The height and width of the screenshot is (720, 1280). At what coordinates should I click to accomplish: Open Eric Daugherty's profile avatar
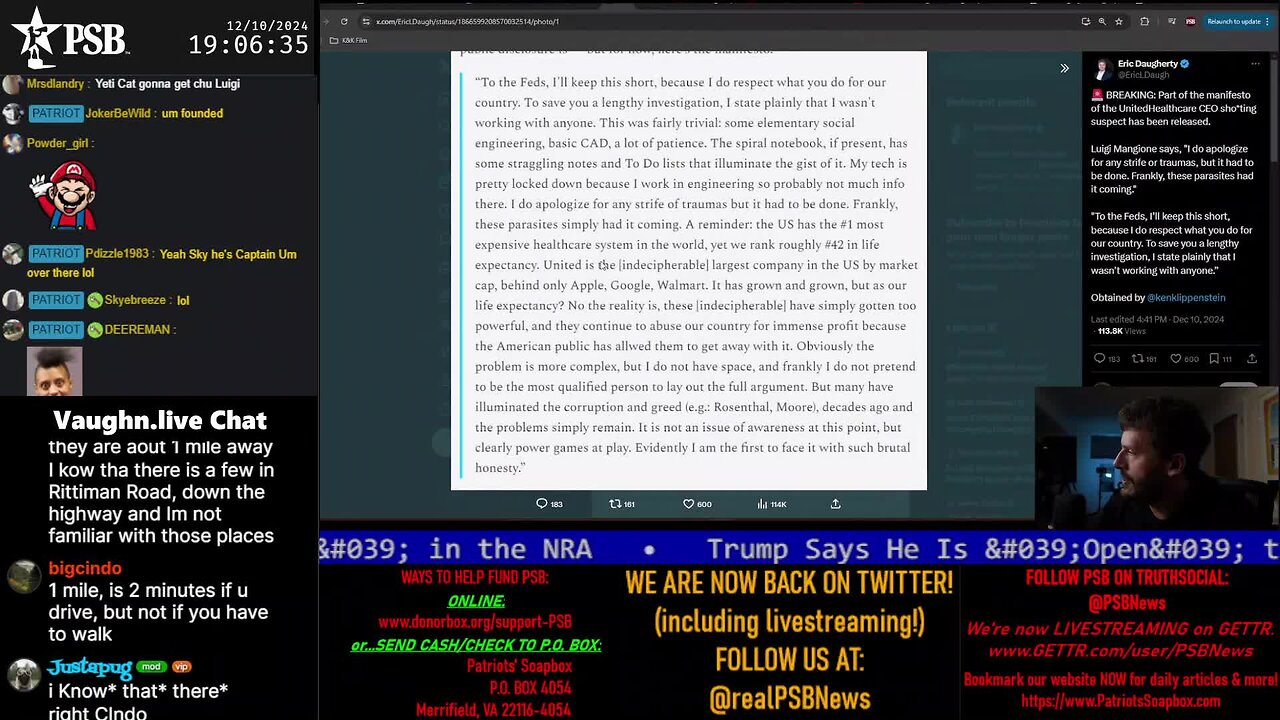point(1102,68)
